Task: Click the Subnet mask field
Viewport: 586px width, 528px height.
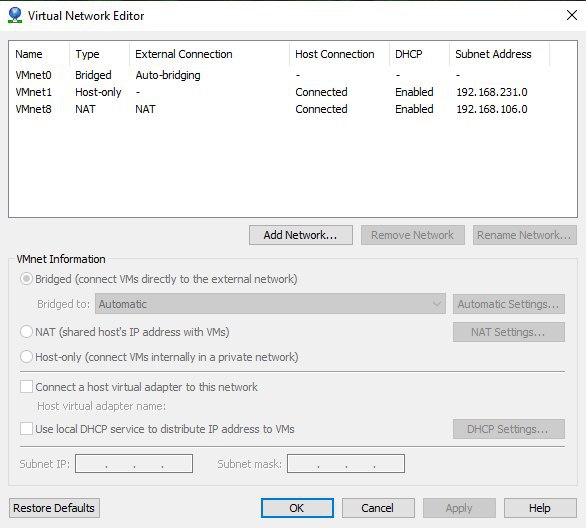Action: pyautogui.click(x=346, y=463)
